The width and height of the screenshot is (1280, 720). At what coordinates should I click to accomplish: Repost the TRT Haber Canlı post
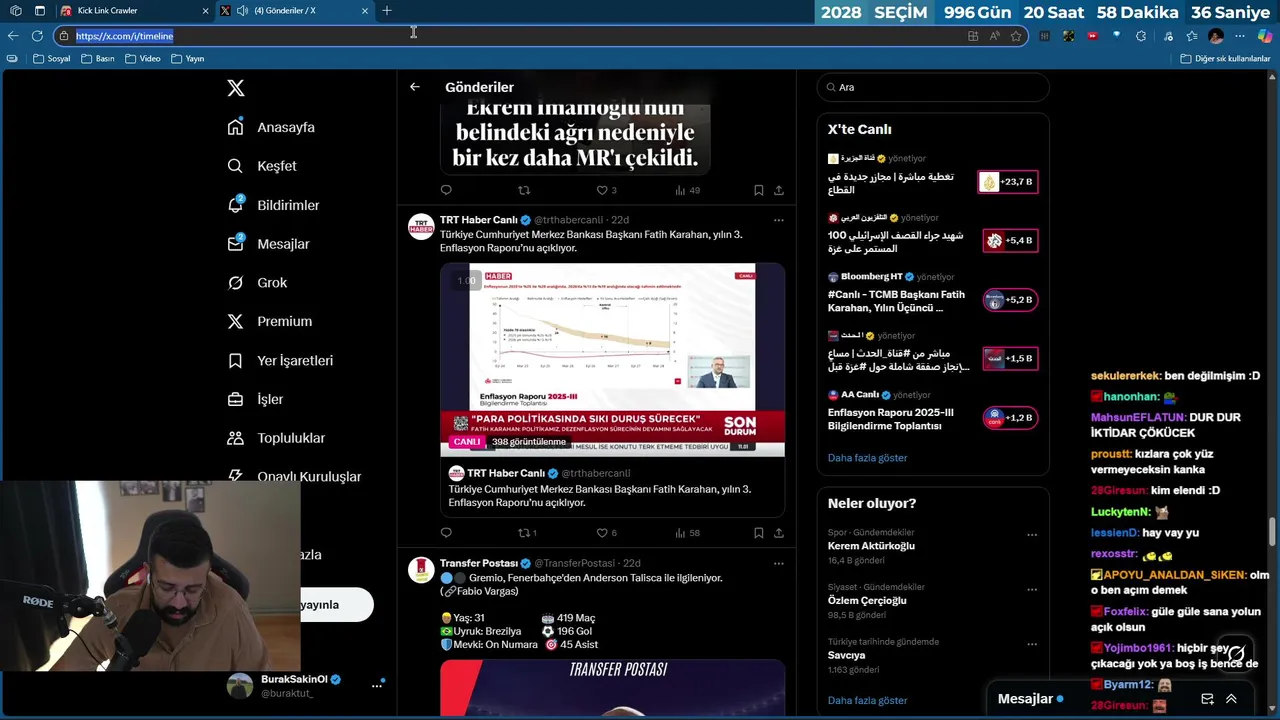[527, 533]
